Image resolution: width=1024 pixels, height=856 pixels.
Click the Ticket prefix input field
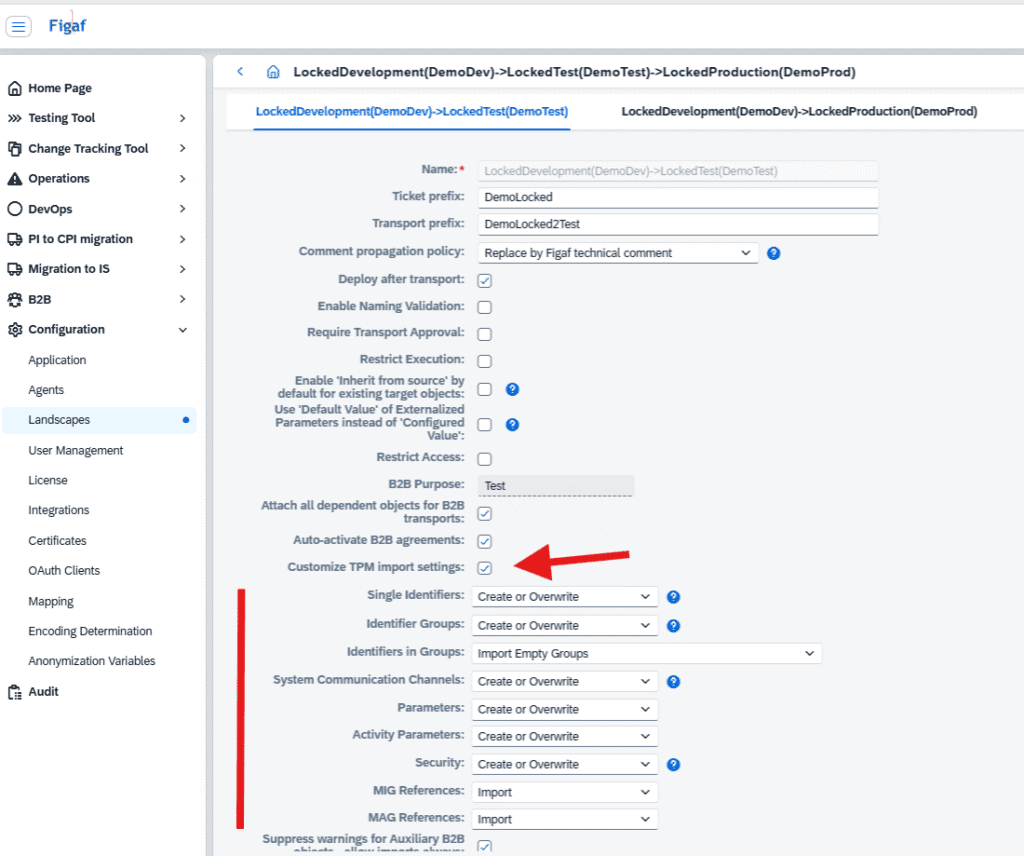(678, 197)
